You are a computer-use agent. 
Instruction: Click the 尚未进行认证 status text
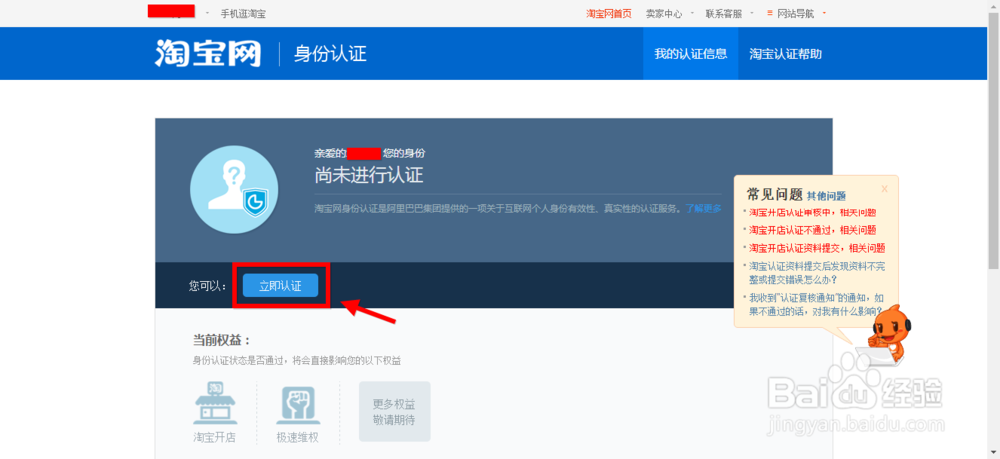tap(369, 174)
